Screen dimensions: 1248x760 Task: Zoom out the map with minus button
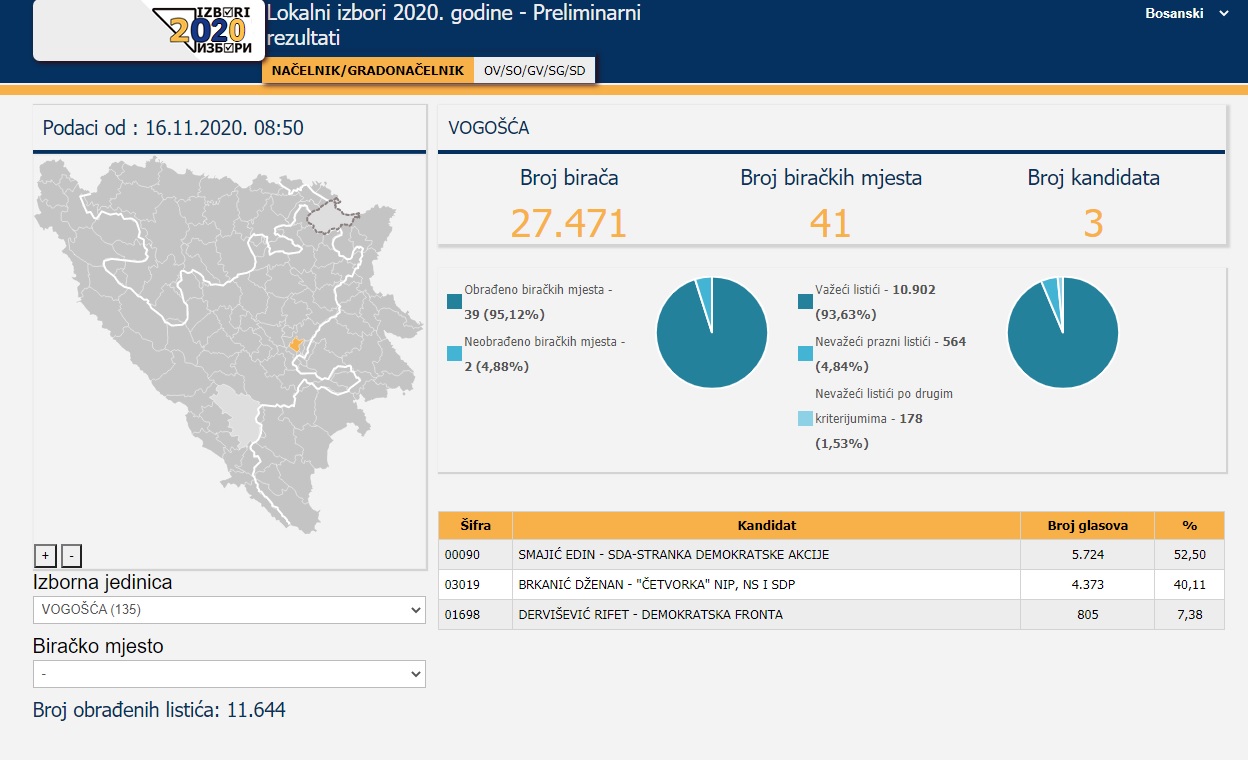(71, 556)
